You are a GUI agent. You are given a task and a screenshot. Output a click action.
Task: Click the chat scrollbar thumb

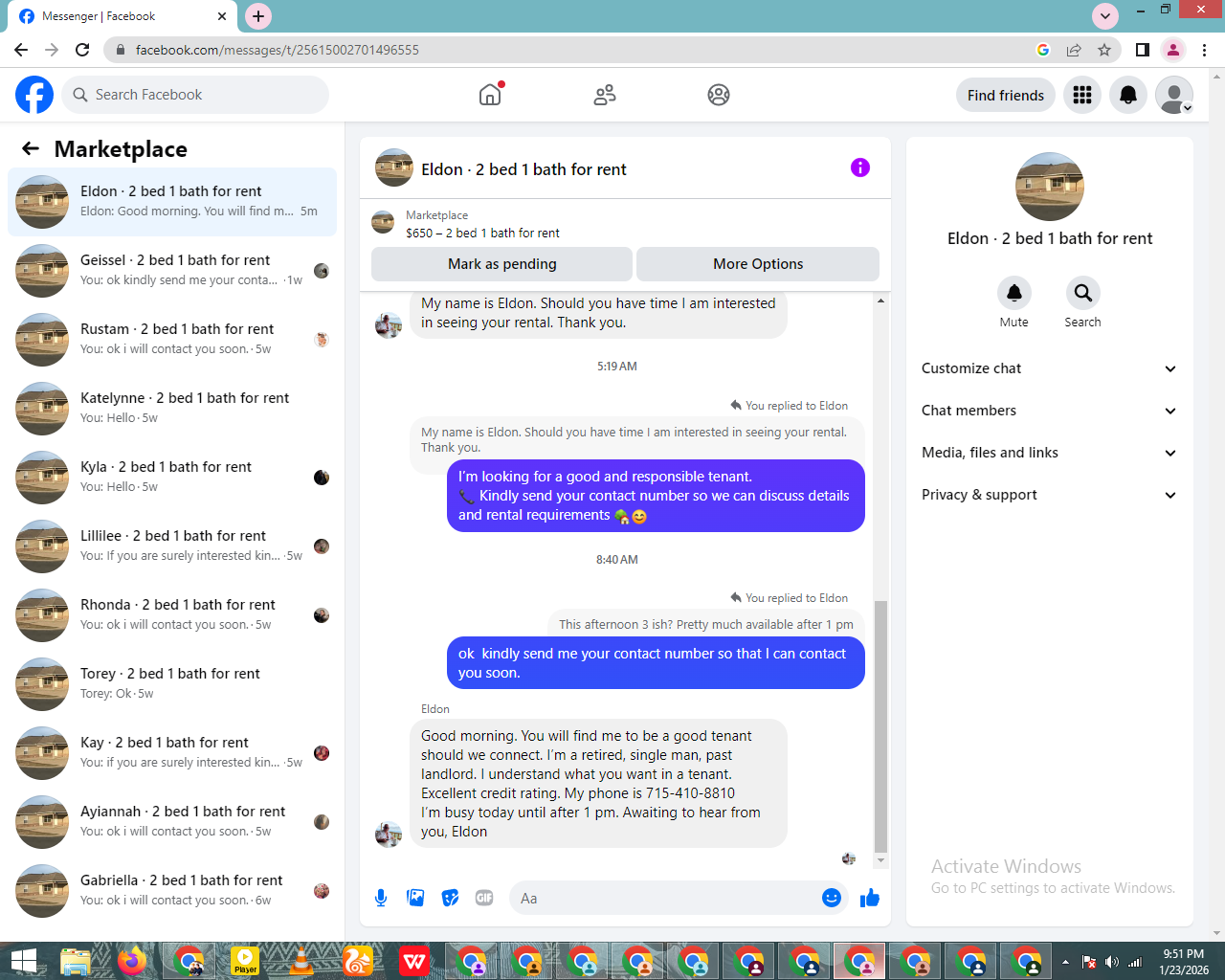[x=880, y=726]
